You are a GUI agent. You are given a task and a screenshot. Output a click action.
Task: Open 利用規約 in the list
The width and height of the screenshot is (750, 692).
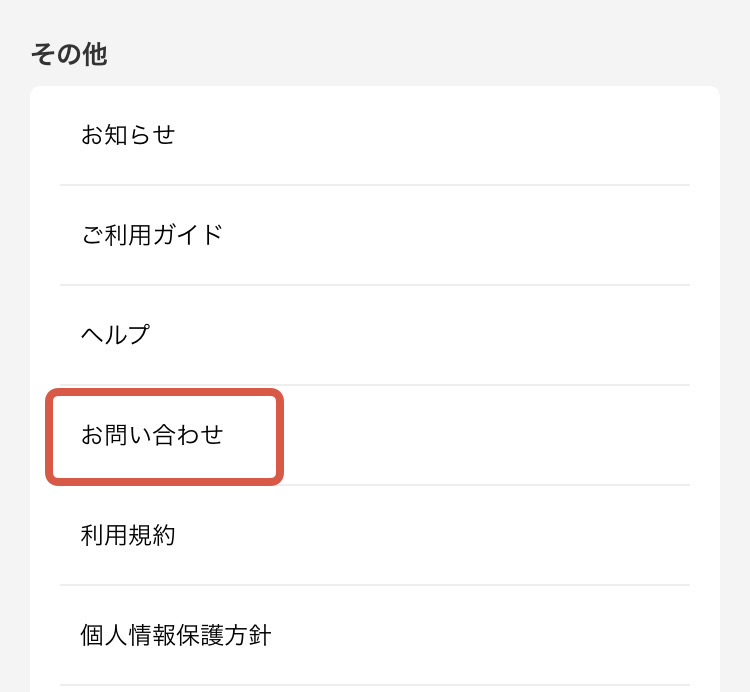128,535
